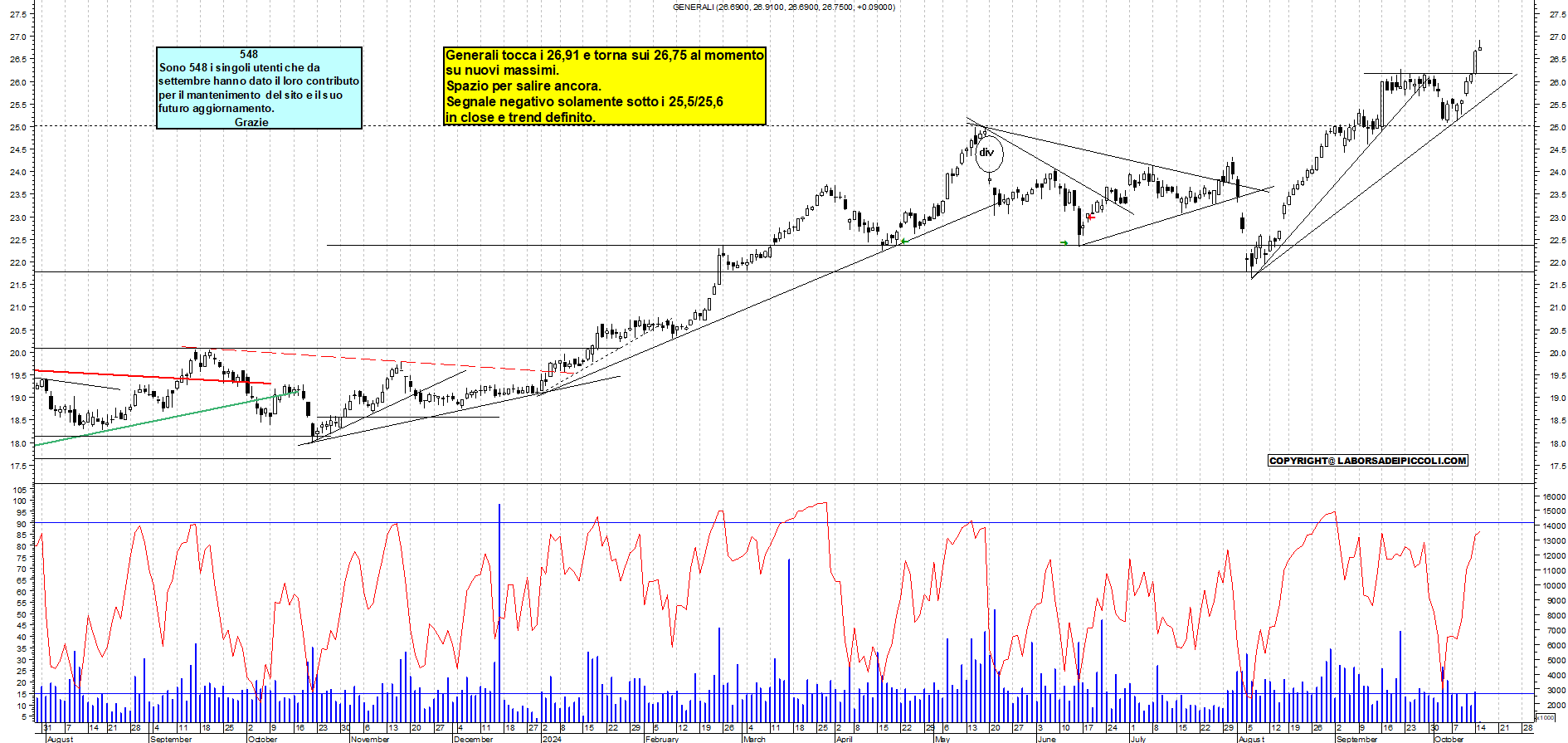This screenshot has height=743, width=1568.
Task: Click the 2000 volume scale label
Action: 1556,705
